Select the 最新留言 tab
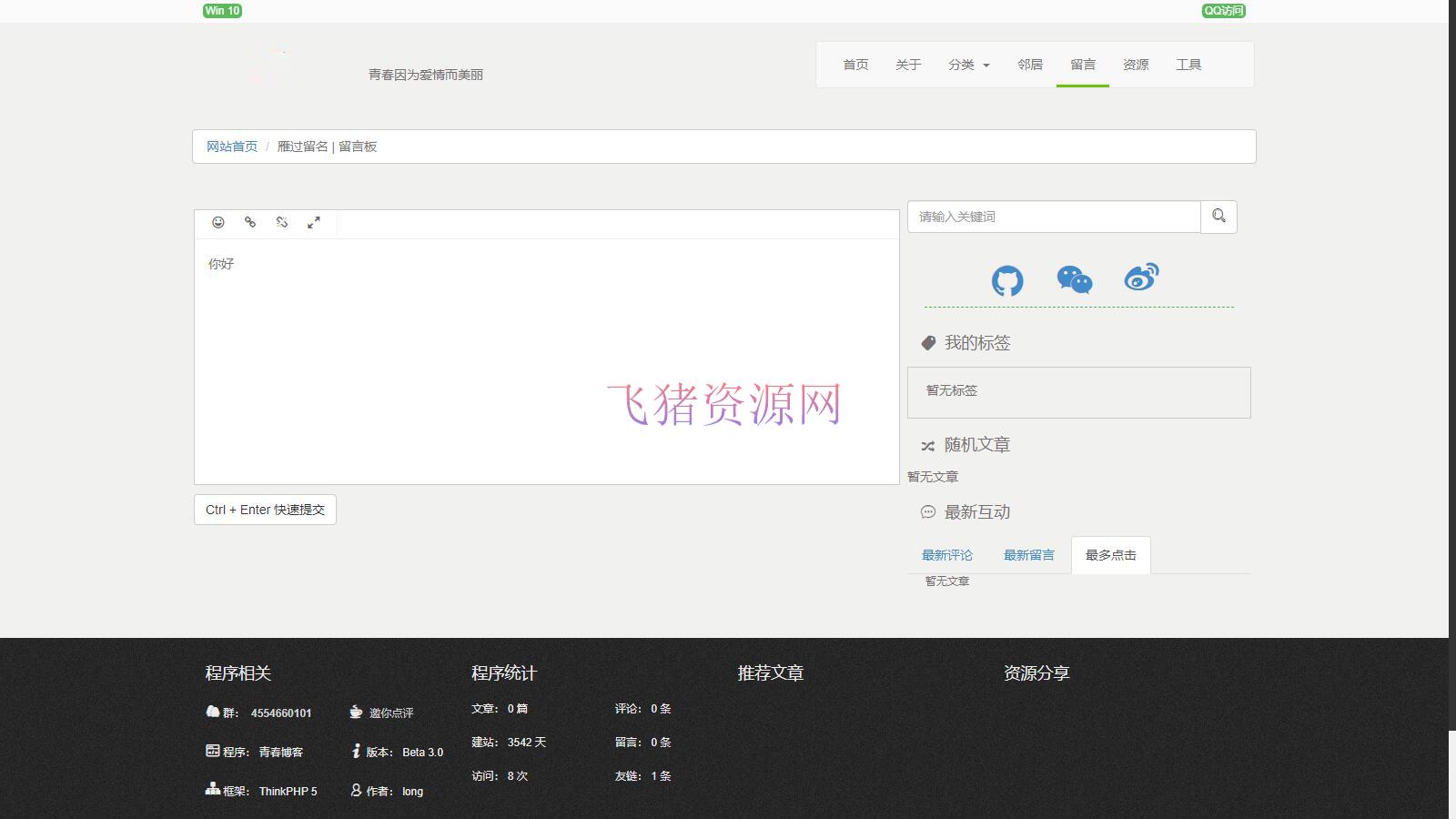1456x819 pixels. [x=1029, y=554]
